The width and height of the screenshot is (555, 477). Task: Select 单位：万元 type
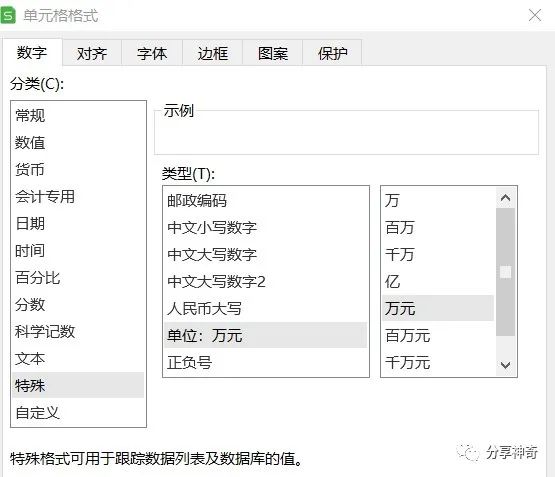(x=266, y=335)
